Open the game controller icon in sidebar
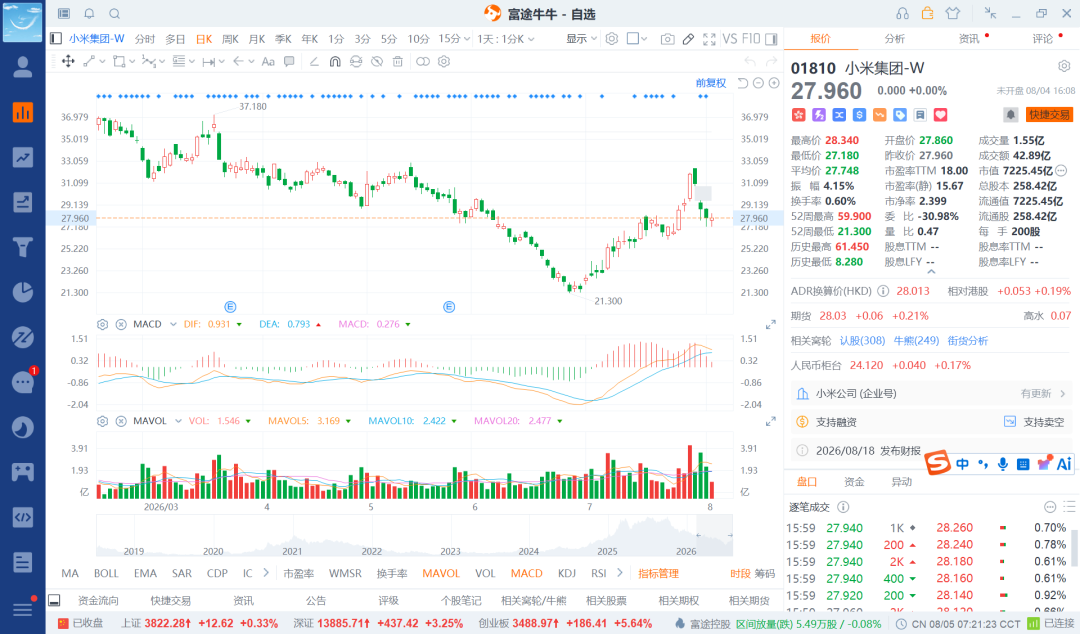 pos(23,472)
